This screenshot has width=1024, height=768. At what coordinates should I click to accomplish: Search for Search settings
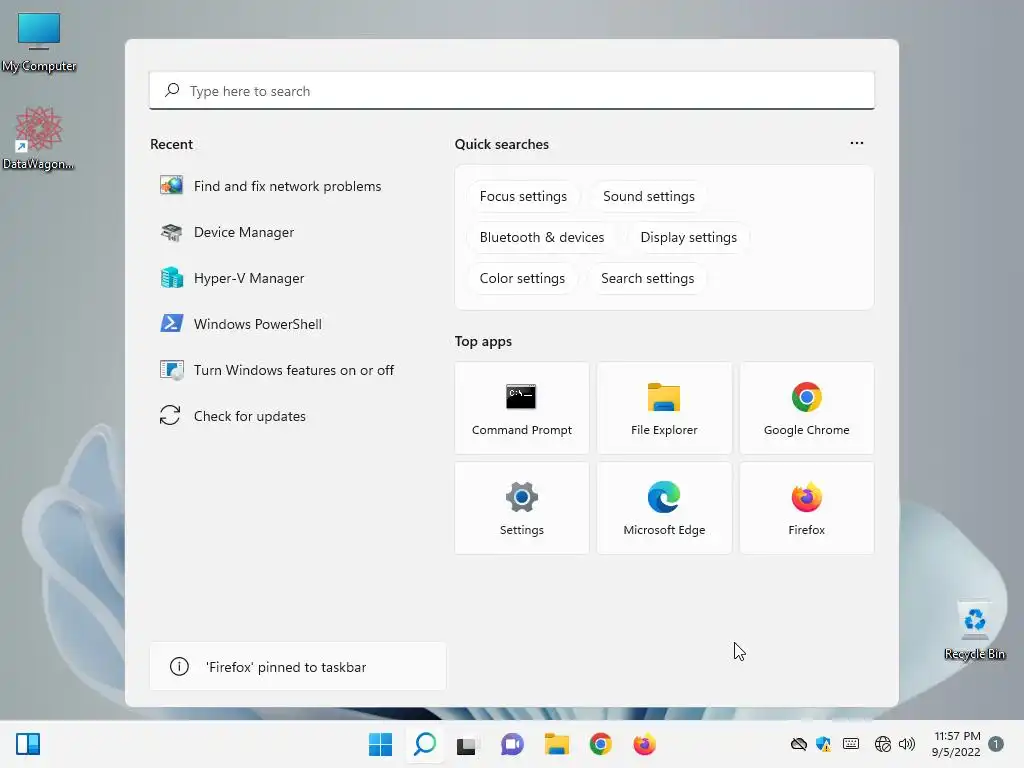(647, 278)
